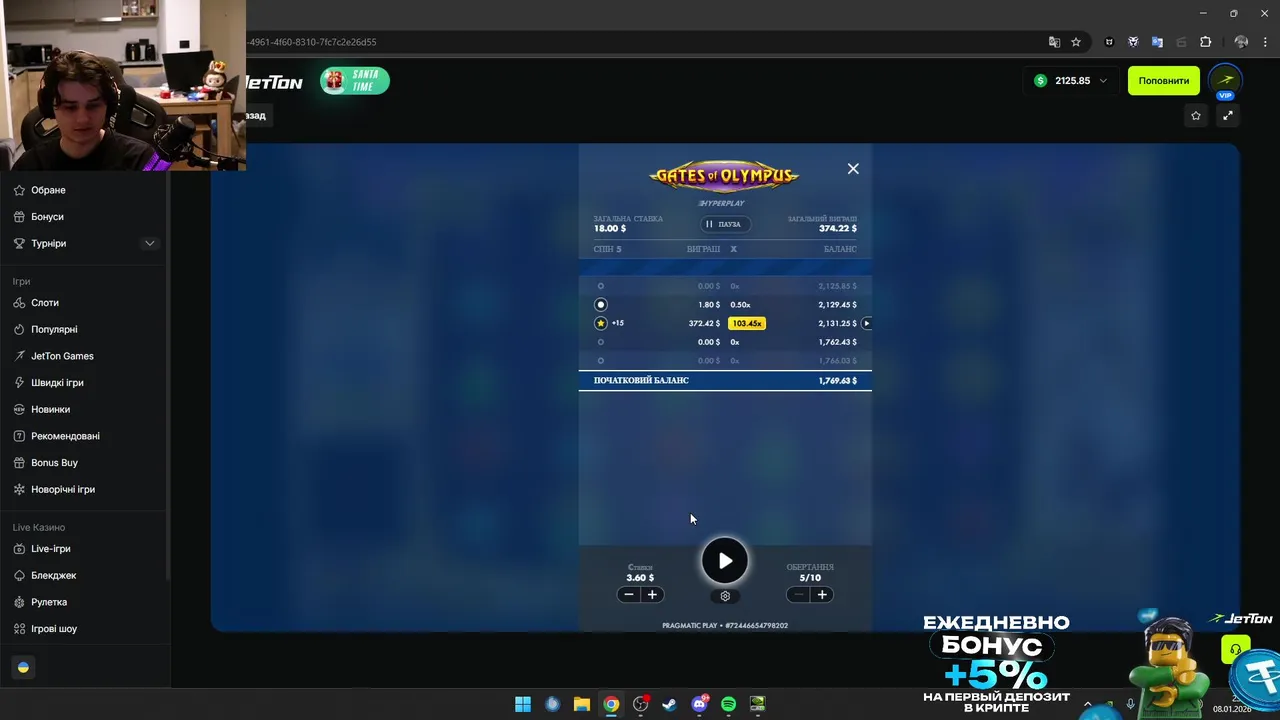
Task: Click the Поповнити deposit button
Action: click(x=1164, y=81)
